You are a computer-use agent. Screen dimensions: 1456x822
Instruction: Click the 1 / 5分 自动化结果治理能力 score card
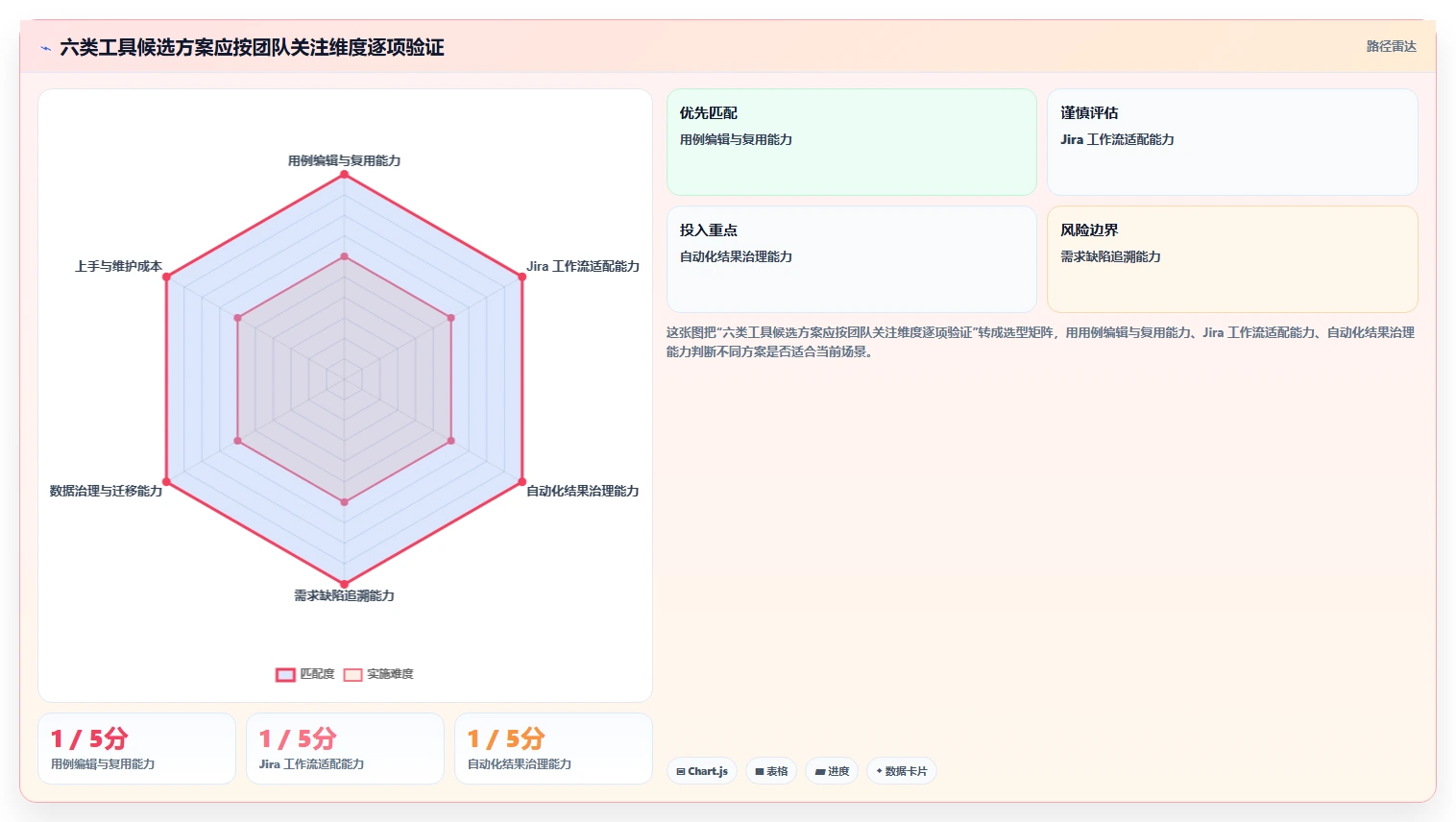[x=553, y=749]
